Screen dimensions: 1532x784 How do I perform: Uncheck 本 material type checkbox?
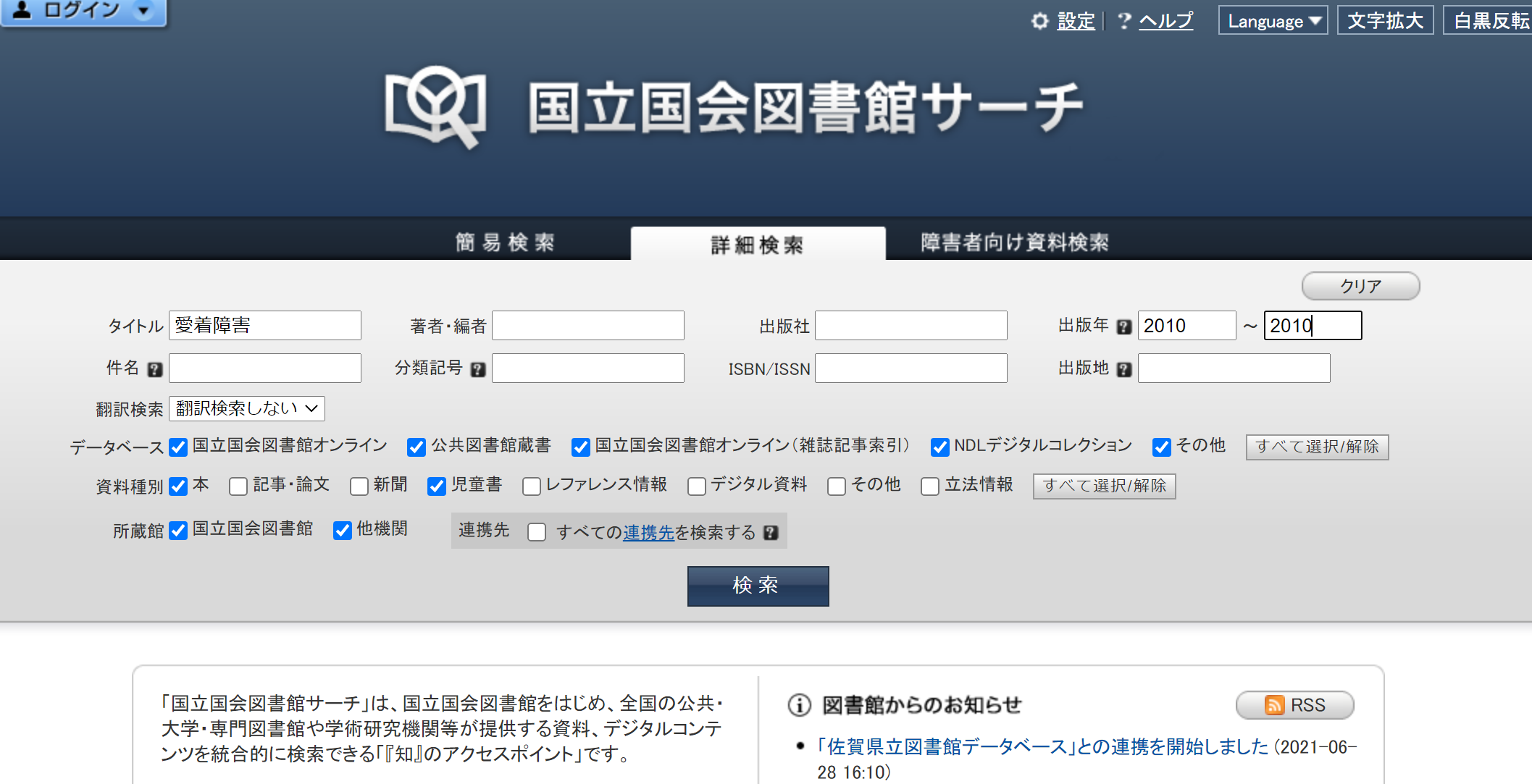pos(178,486)
